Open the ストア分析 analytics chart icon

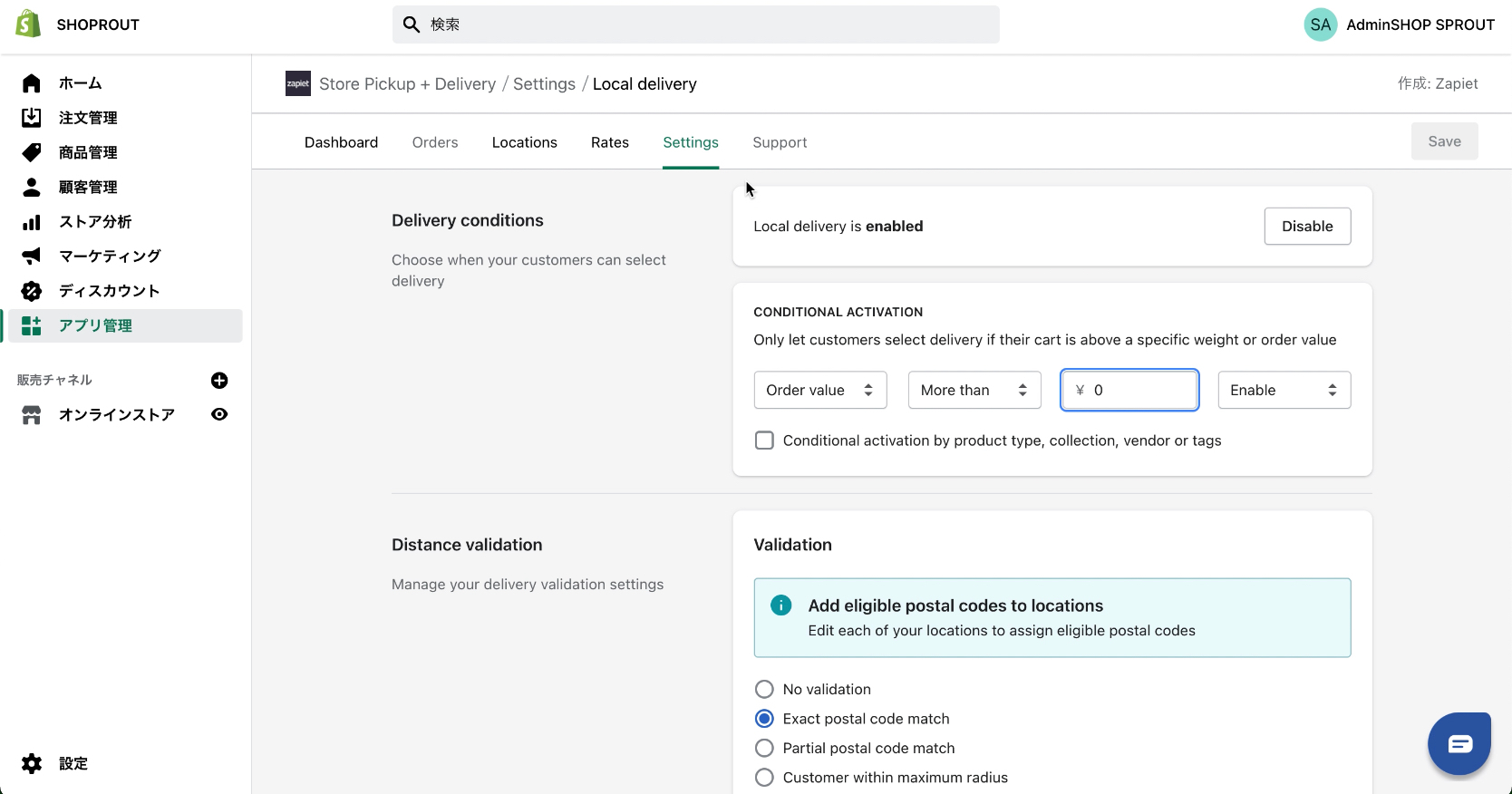[x=32, y=222]
